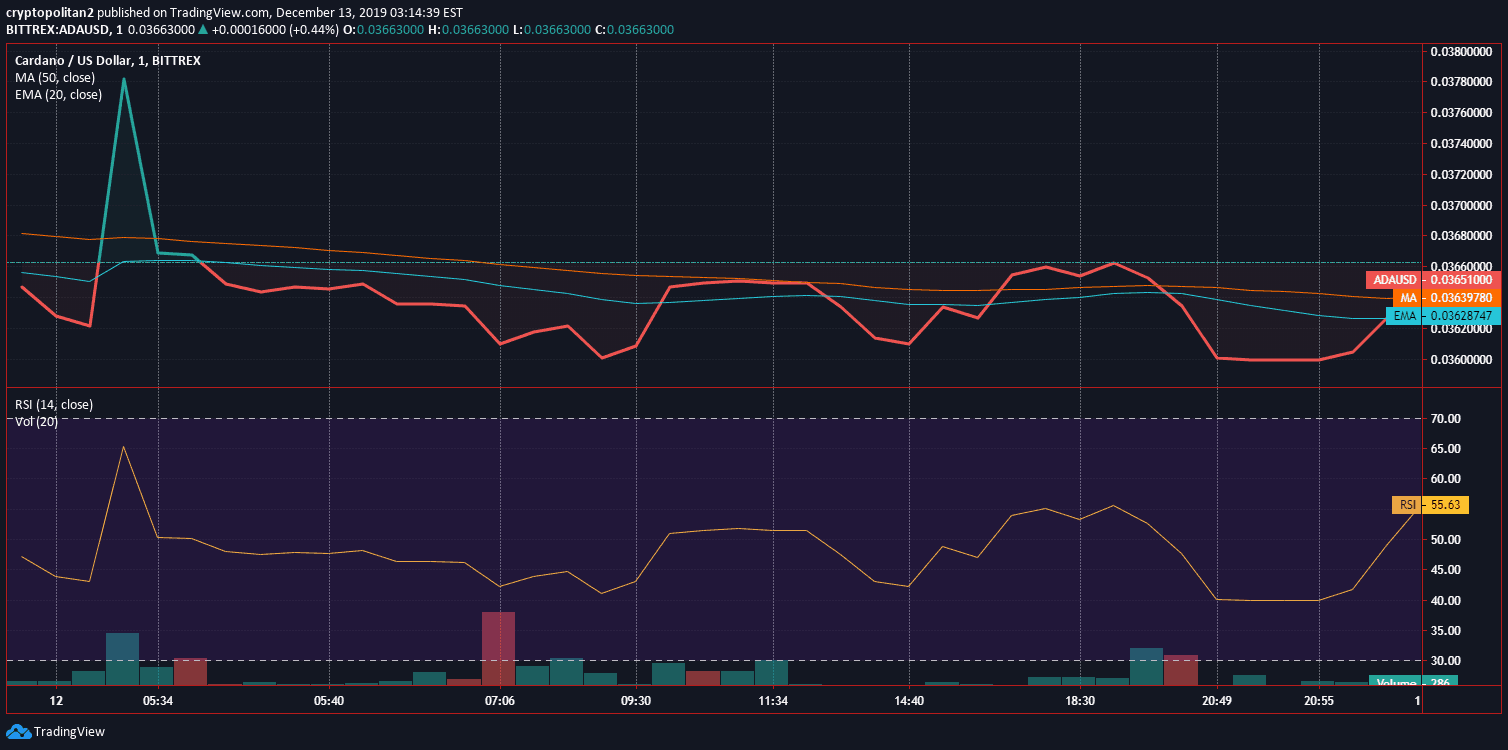The height and width of the screenshot is (750, 1508).
Task: Click the cryptopolitan2 publisher name
Action: point(49,13)
